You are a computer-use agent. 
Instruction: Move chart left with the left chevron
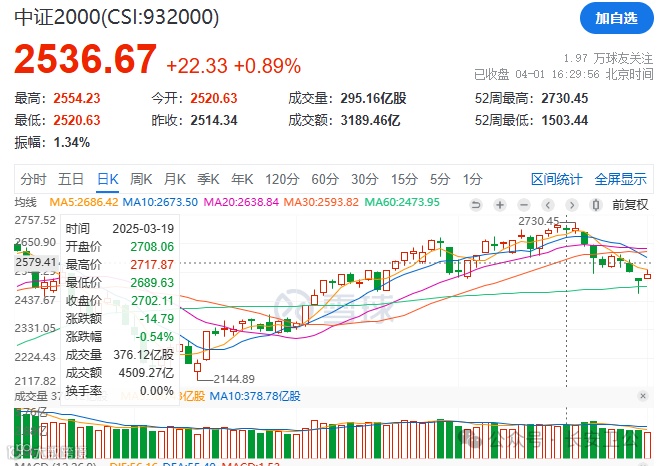[x=548, y=205]
